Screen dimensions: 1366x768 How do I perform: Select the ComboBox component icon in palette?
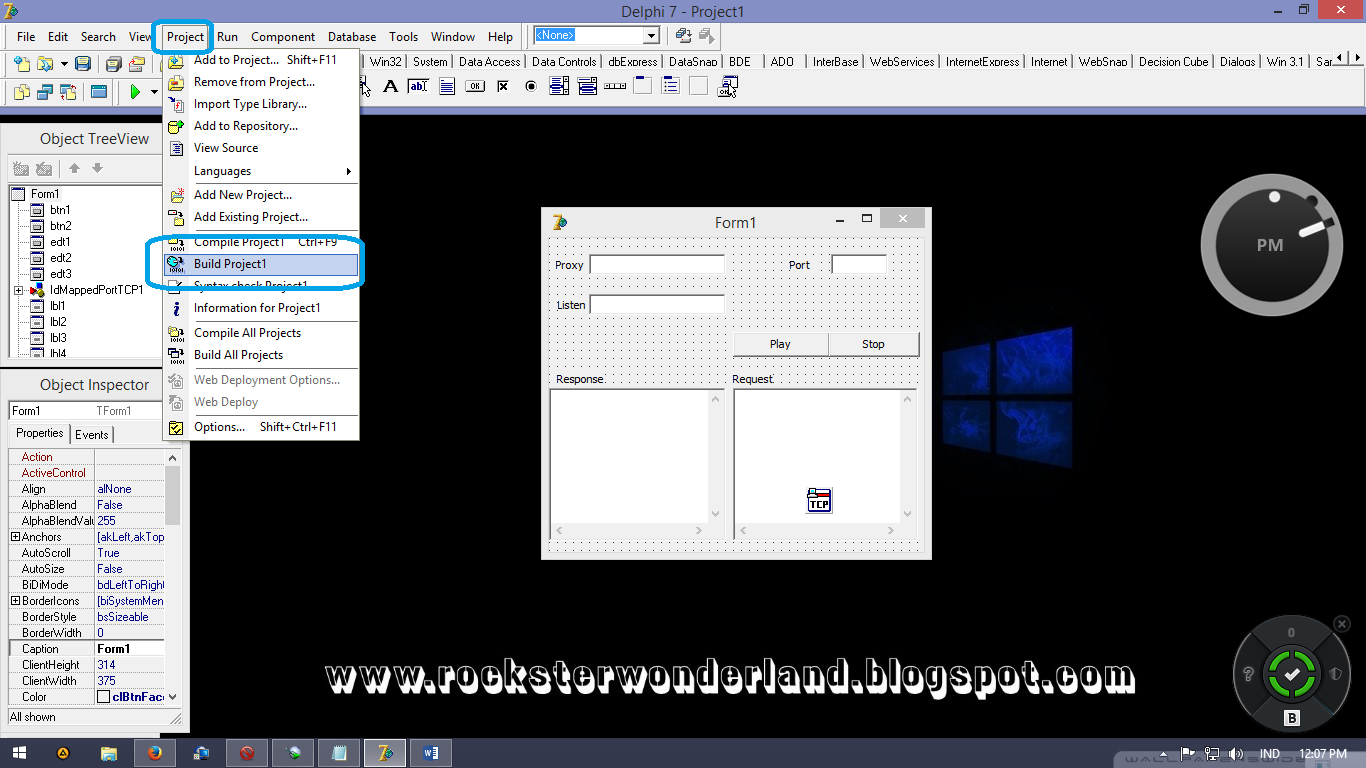pos(587,87)
